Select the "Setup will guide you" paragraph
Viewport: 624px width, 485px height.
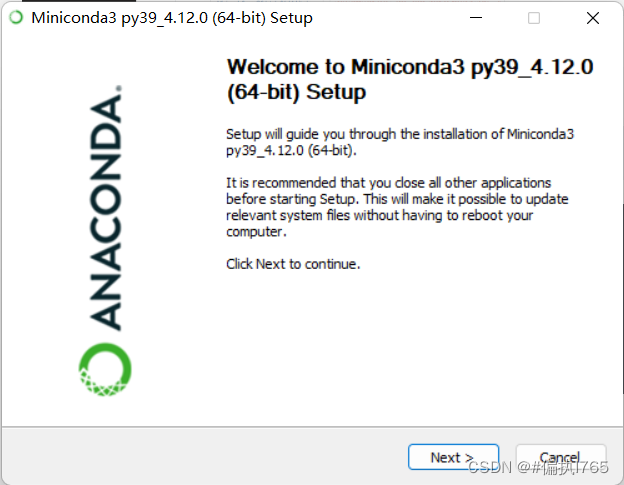point(400,142)
